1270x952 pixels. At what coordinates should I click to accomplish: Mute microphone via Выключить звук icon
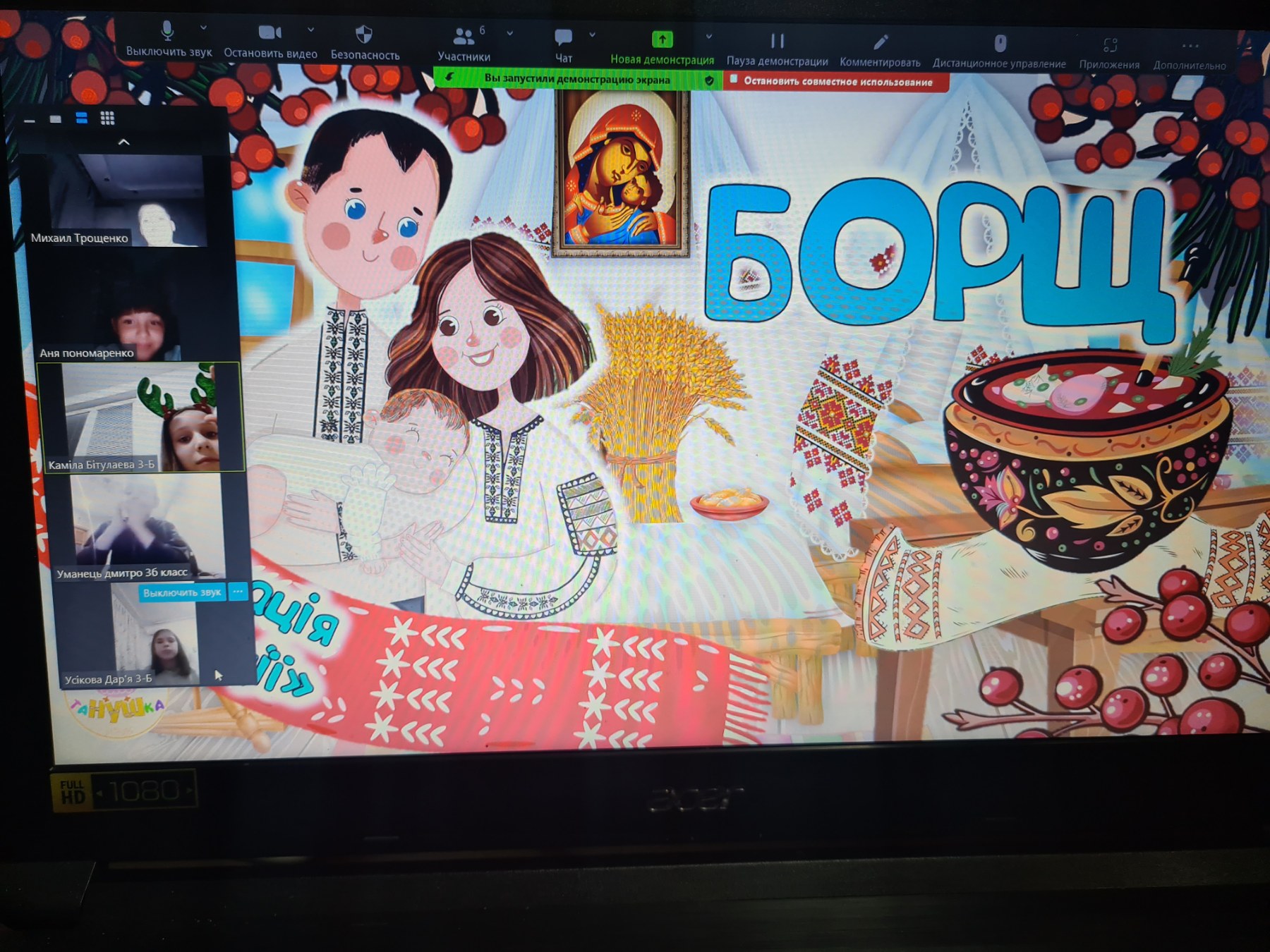(167, 32)
